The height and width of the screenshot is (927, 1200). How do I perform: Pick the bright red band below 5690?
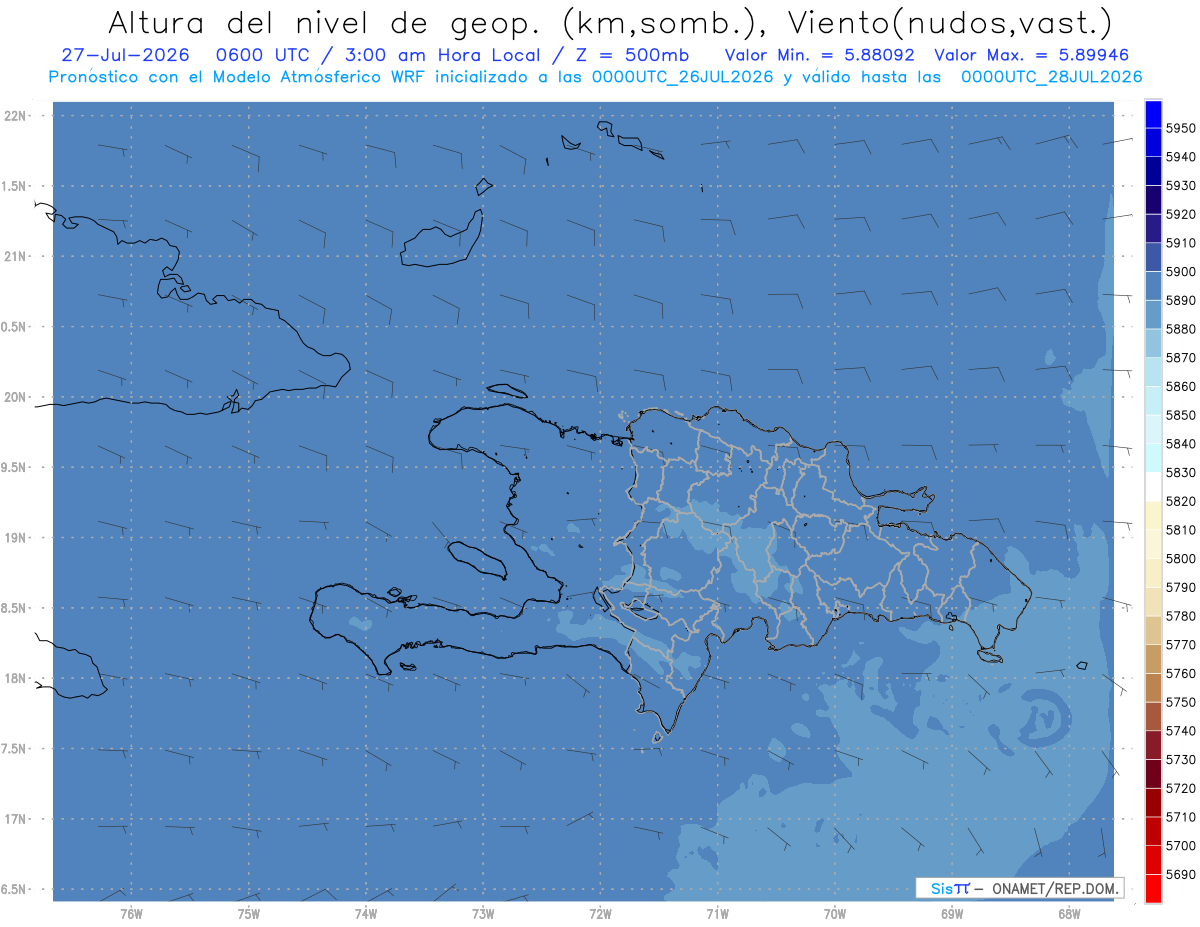(x=1153, y=888)
